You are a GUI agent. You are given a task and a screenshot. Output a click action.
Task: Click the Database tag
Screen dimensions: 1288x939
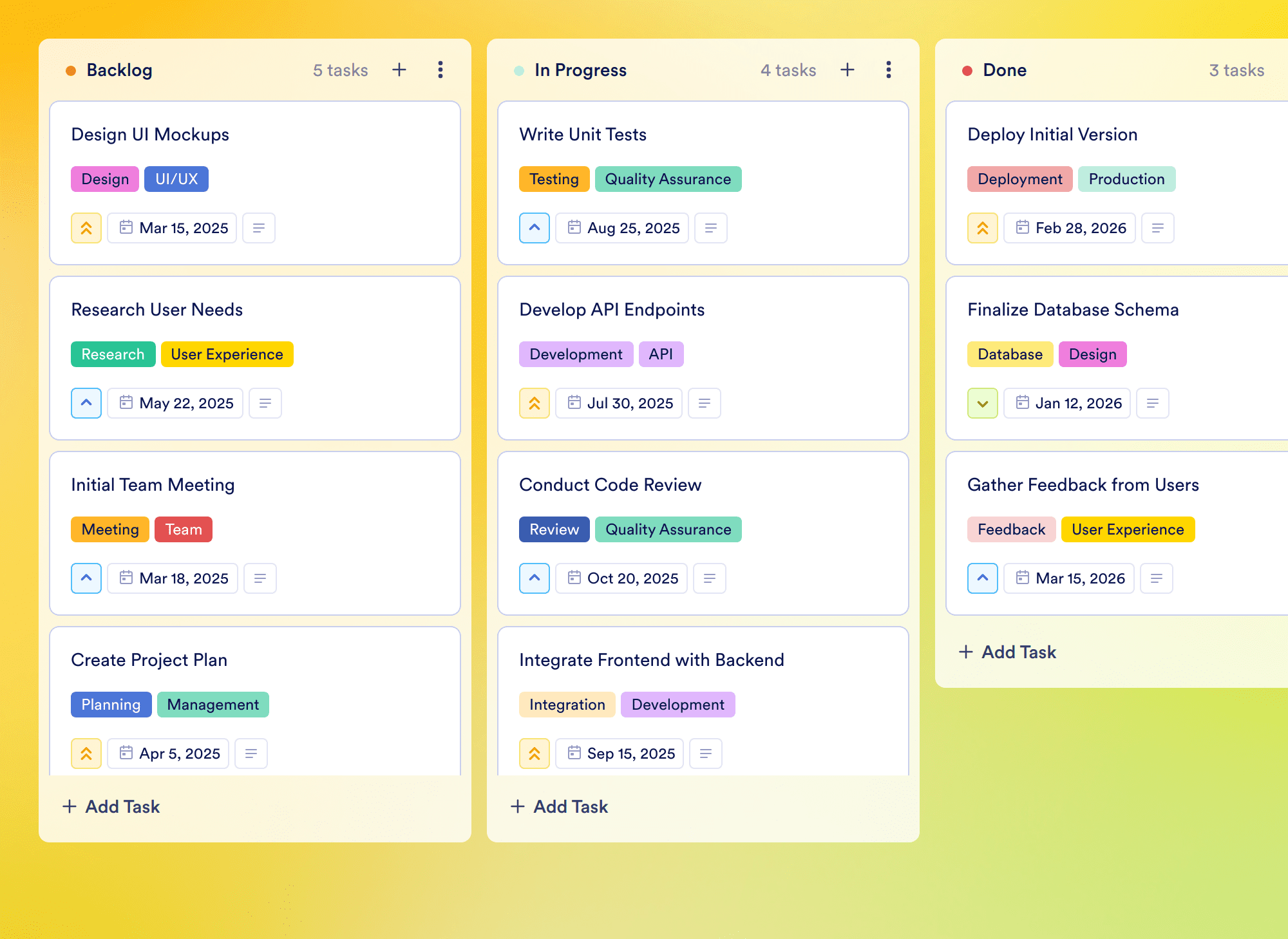pos(1010,354)
